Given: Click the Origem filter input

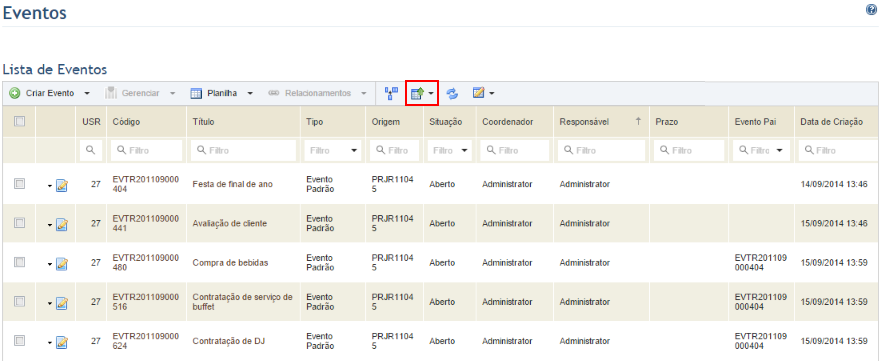Looking at the screenshot, I should click(394, 151).
